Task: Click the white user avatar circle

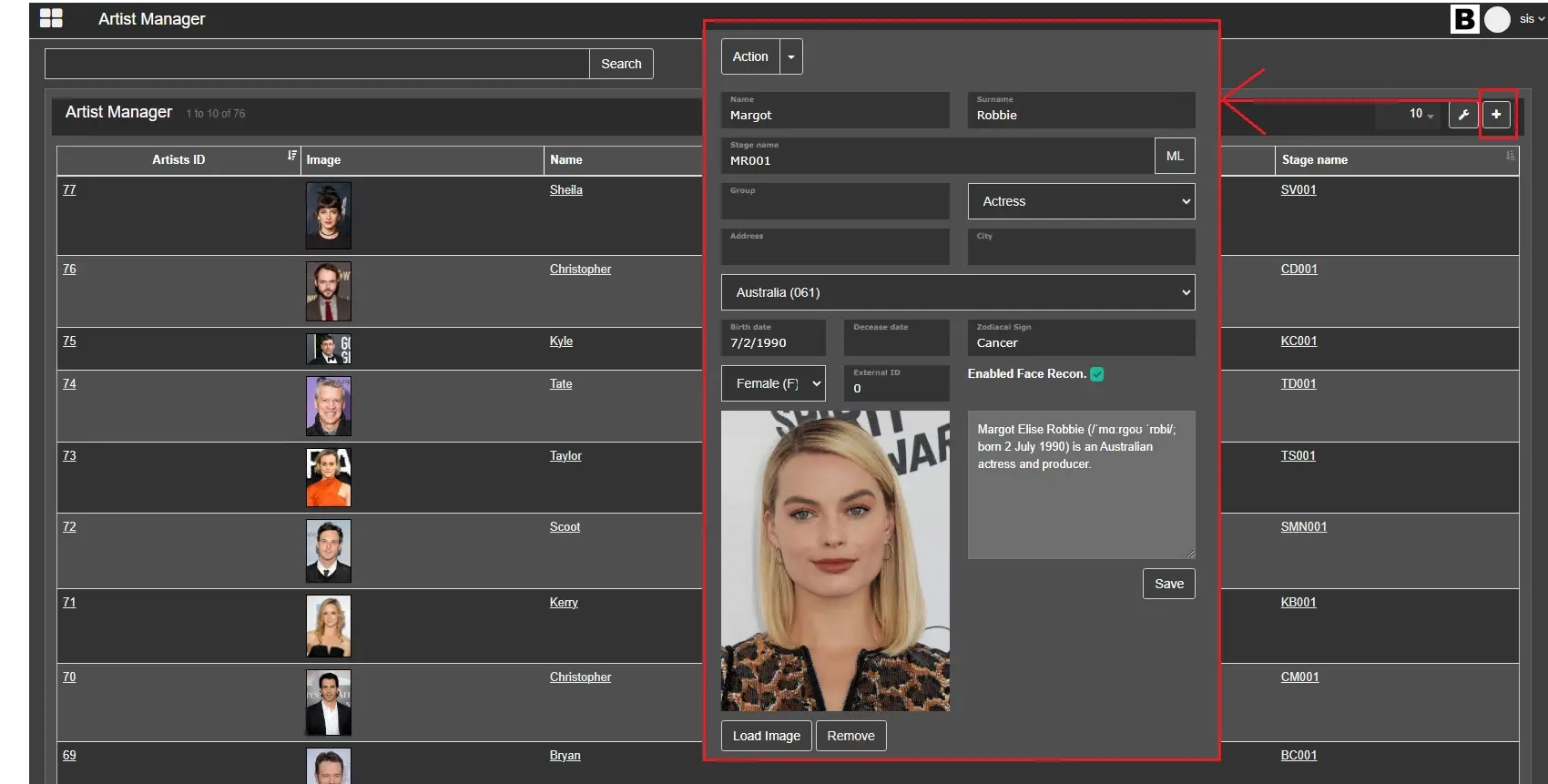Action: [x=1497, y=19]
